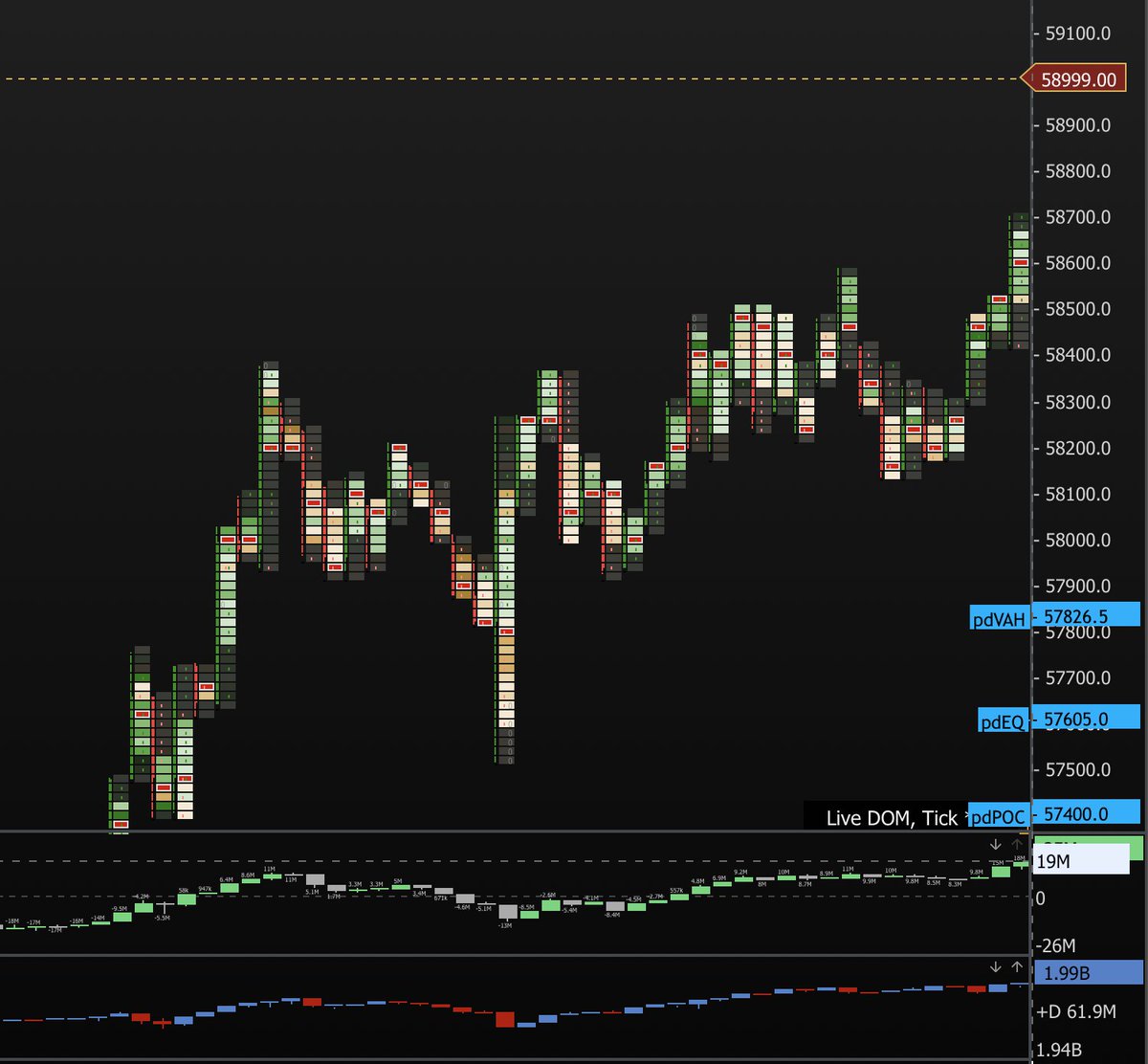
Task: Click the 58500.0 price axis label
Action: (x=1077, y=309)
